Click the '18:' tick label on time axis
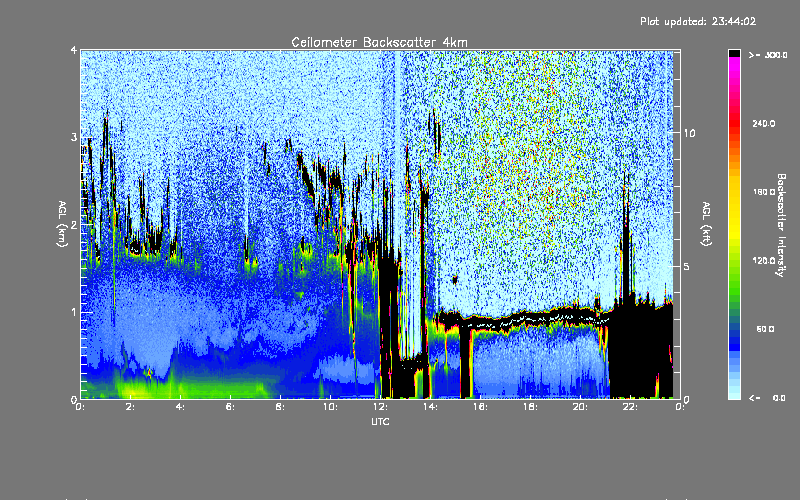The height and width of the screenshot is (500, 800). (x=531, y=407)
